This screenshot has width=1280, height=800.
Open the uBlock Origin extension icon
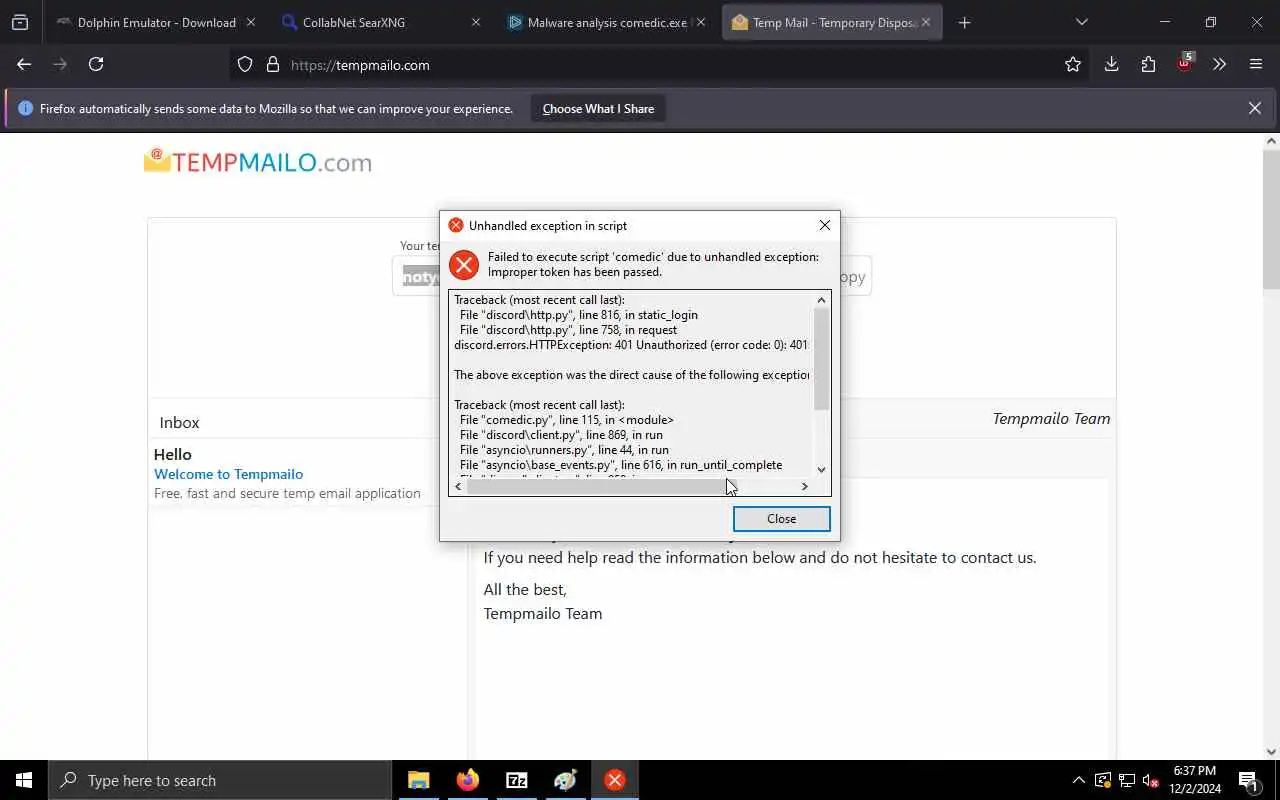coord(1185,62)
